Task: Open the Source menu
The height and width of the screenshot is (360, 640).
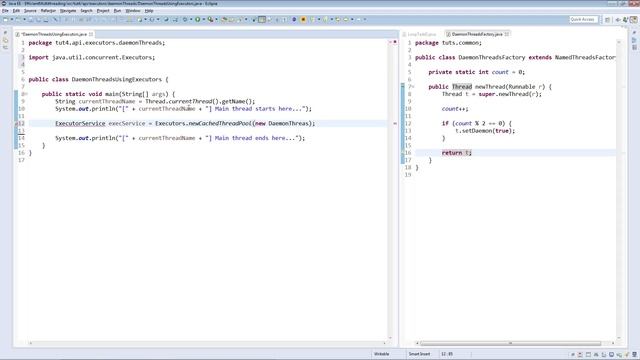Action: coord(30,11)
